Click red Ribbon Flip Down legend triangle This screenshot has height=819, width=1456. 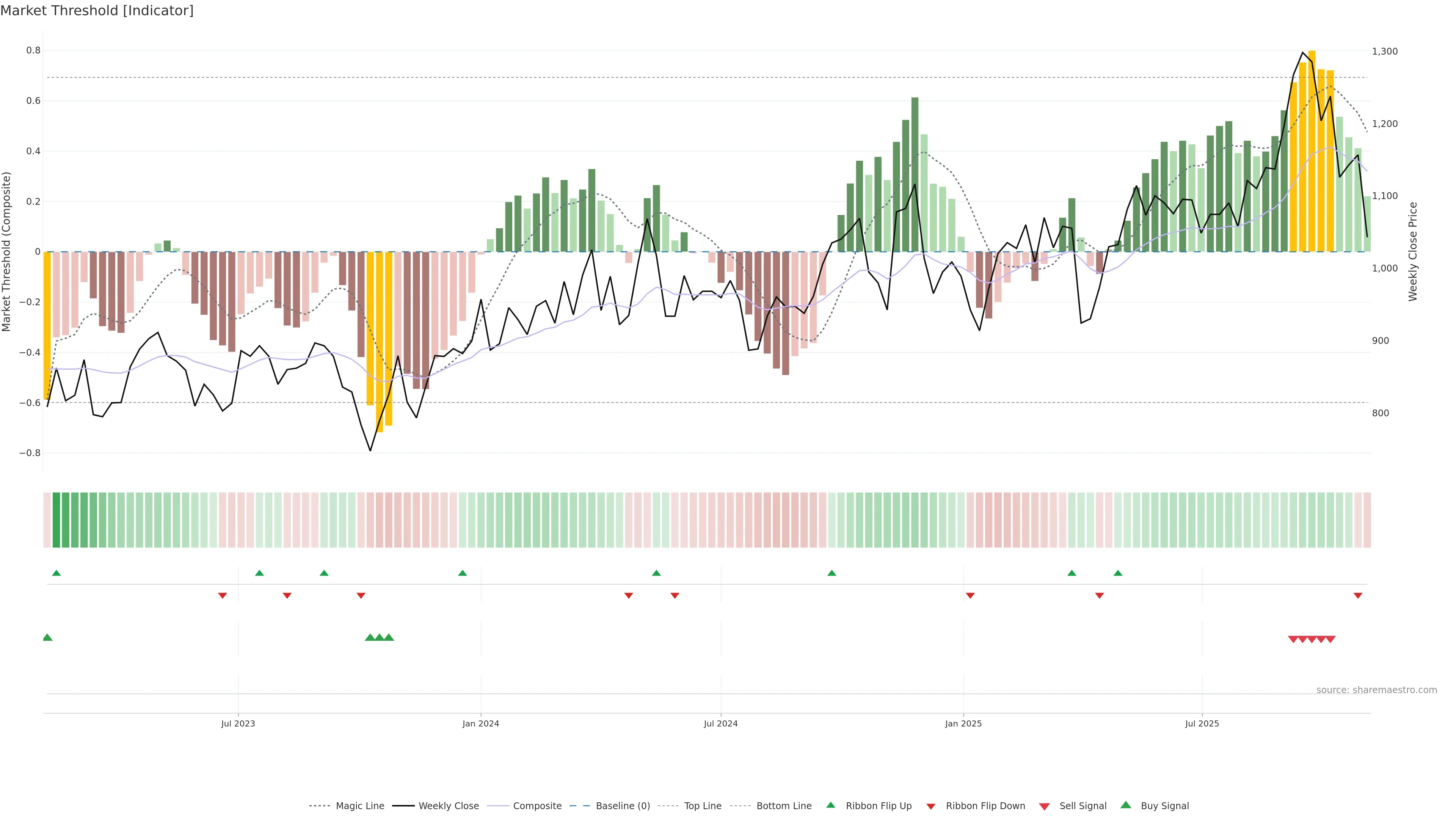click(931, 806)
